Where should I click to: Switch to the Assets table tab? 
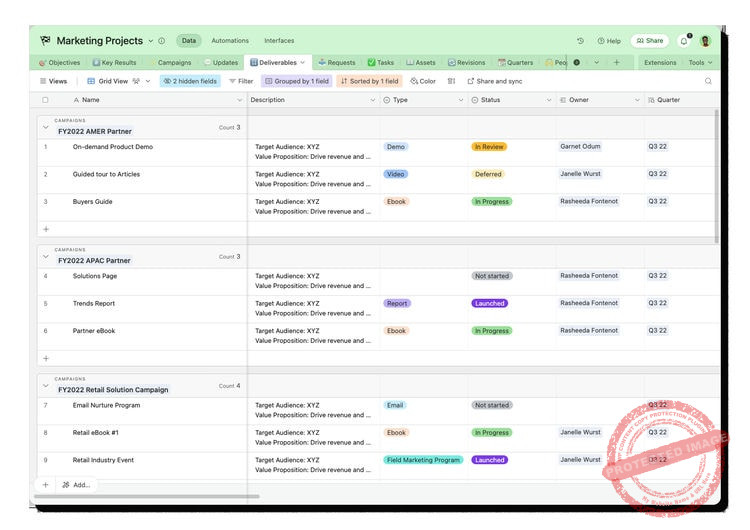pyautogui.click(x=420, y=63)
